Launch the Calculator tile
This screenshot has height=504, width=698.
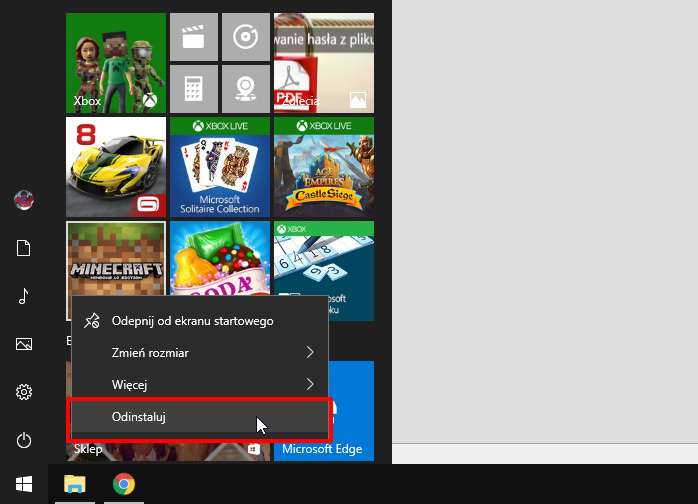tap(194, 89)
